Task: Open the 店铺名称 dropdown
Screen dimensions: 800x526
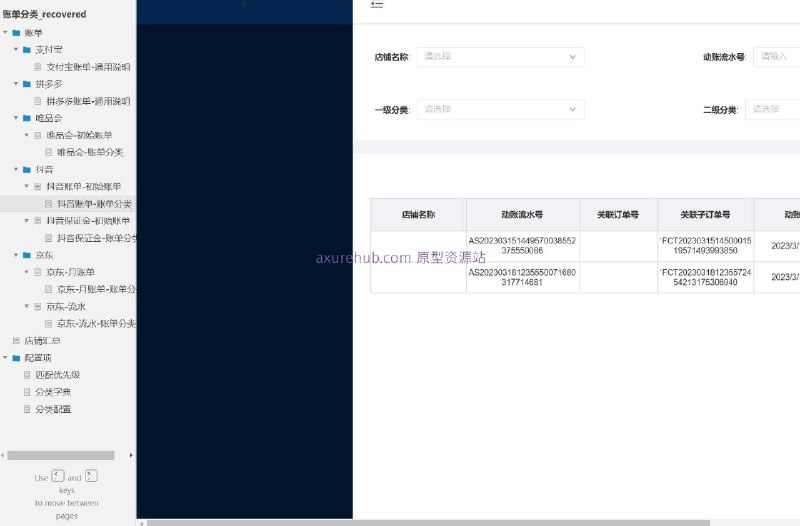Action: 501,57
